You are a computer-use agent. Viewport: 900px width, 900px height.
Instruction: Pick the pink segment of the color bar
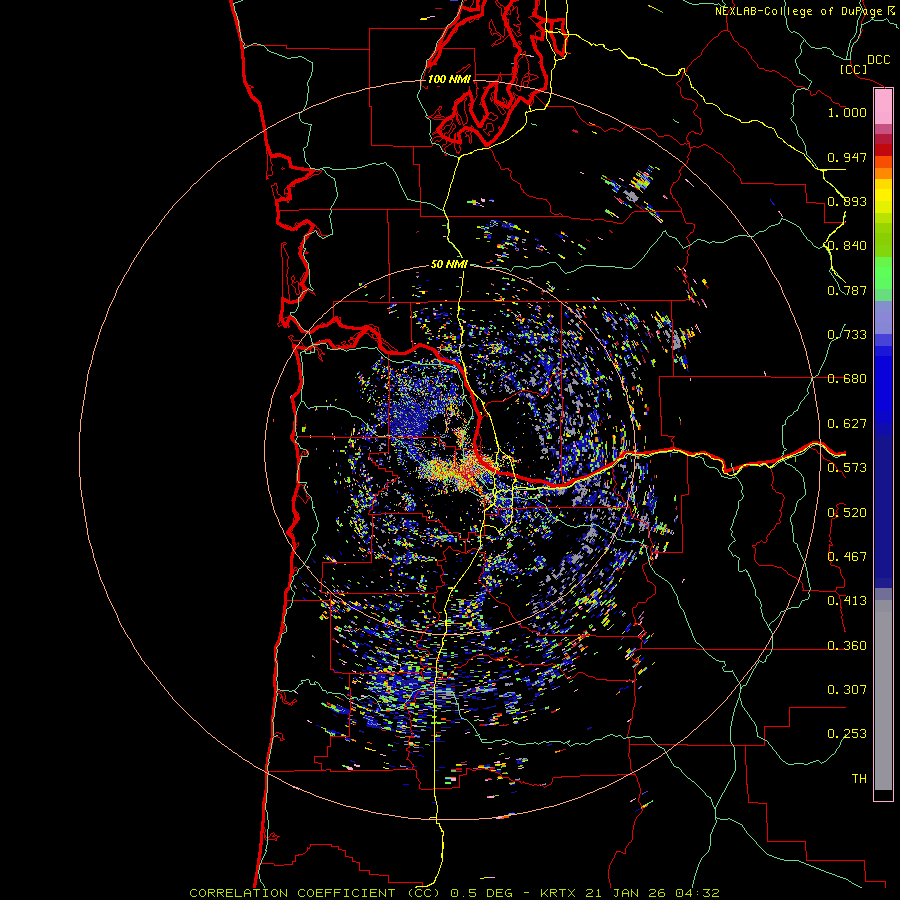coord(883,107)
